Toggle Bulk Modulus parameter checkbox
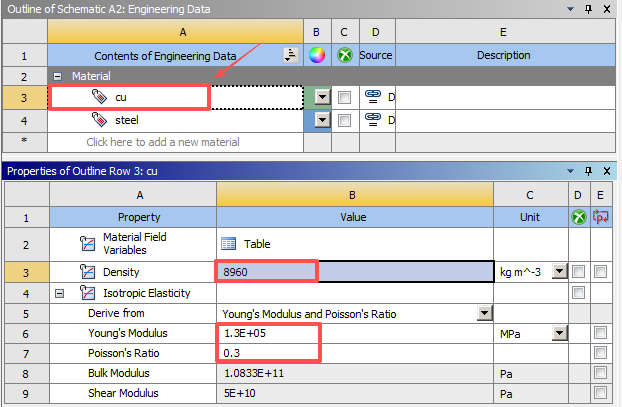 click(600, 372)
